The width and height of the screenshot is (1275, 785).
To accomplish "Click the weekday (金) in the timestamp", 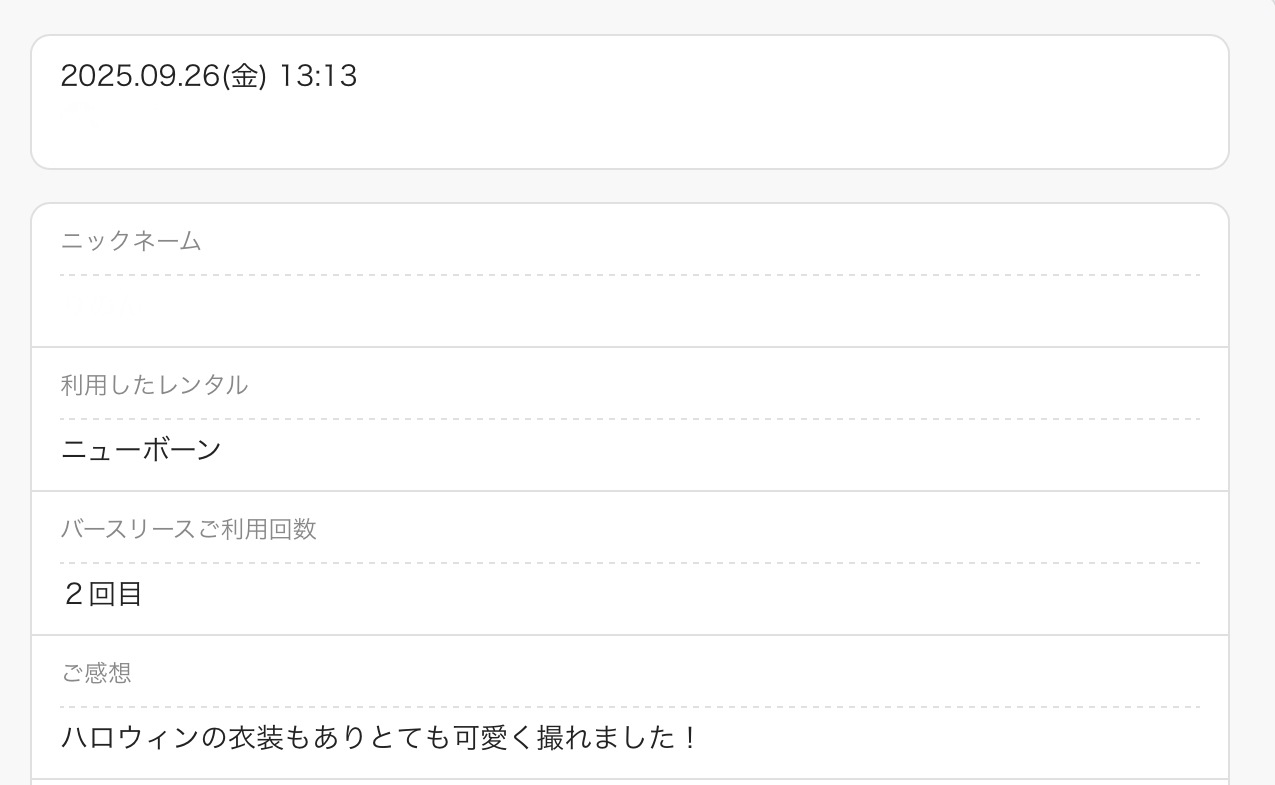I will pos(243,76).
